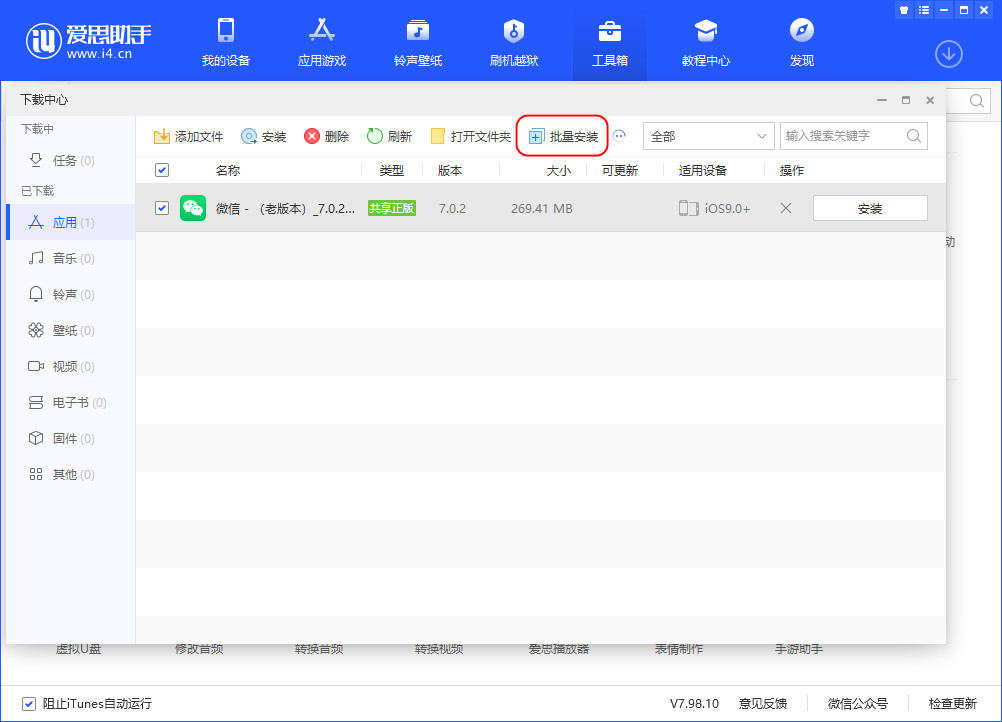Image resolution: width=1002 pixels, height=722 pixels.
Task: Click the 微信 - (老版本)_7.0.2... name
Action: (285, 209)
